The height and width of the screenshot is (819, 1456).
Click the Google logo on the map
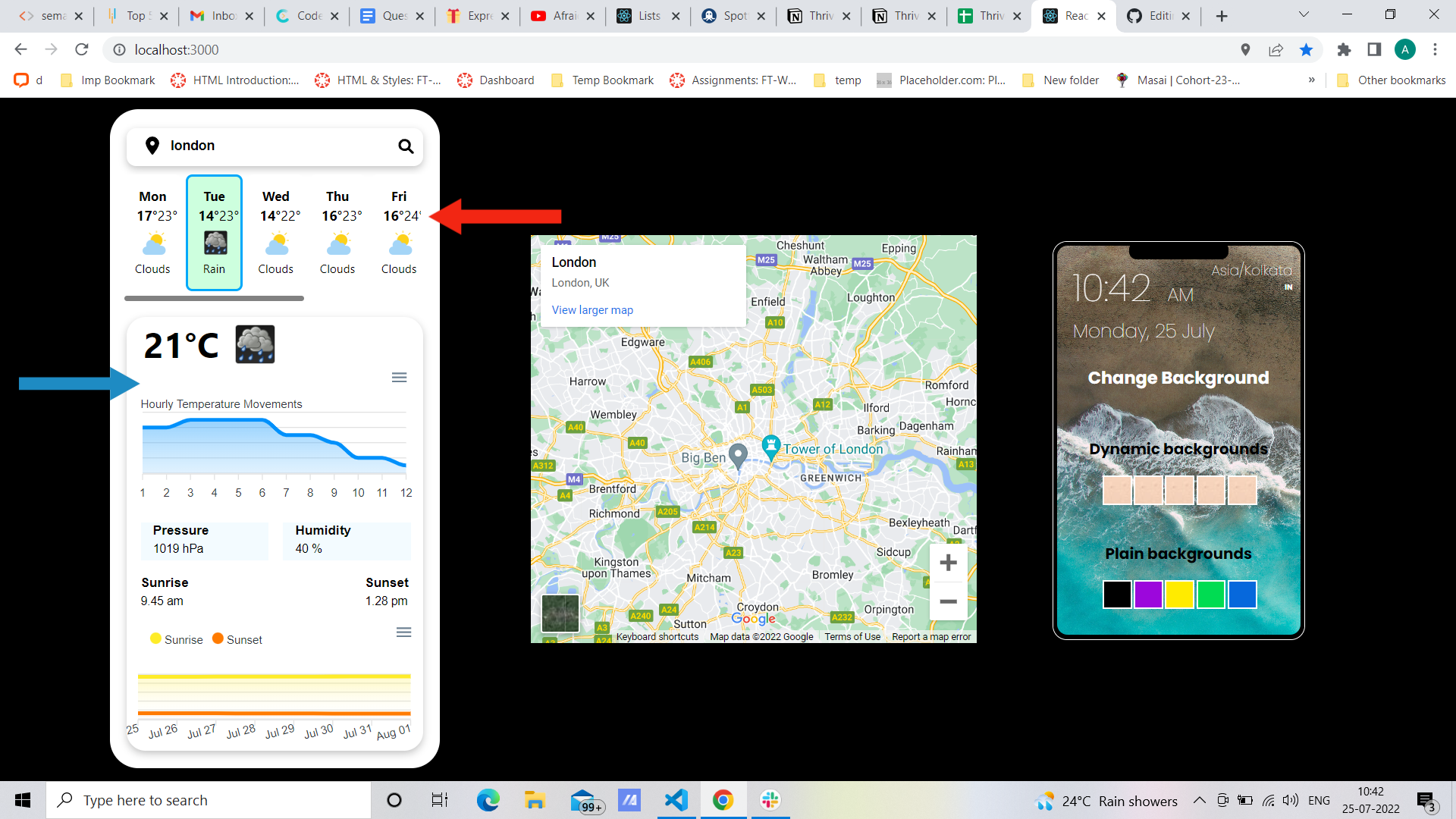[753, 618]
